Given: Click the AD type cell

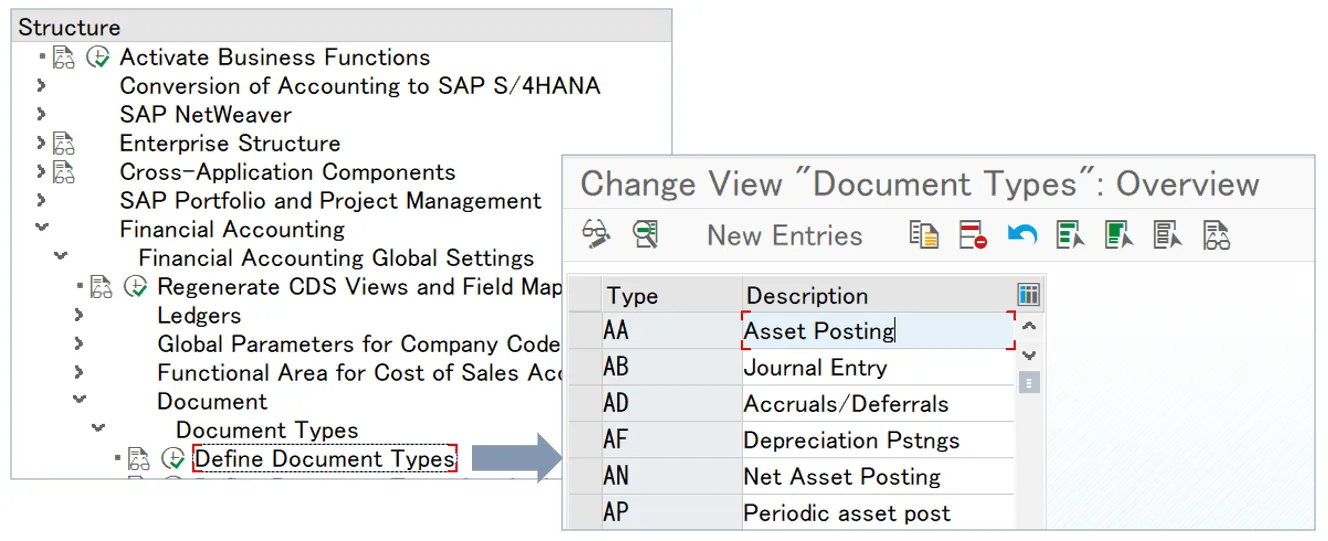Looking at the screenshot, I should tap(672, 404).
